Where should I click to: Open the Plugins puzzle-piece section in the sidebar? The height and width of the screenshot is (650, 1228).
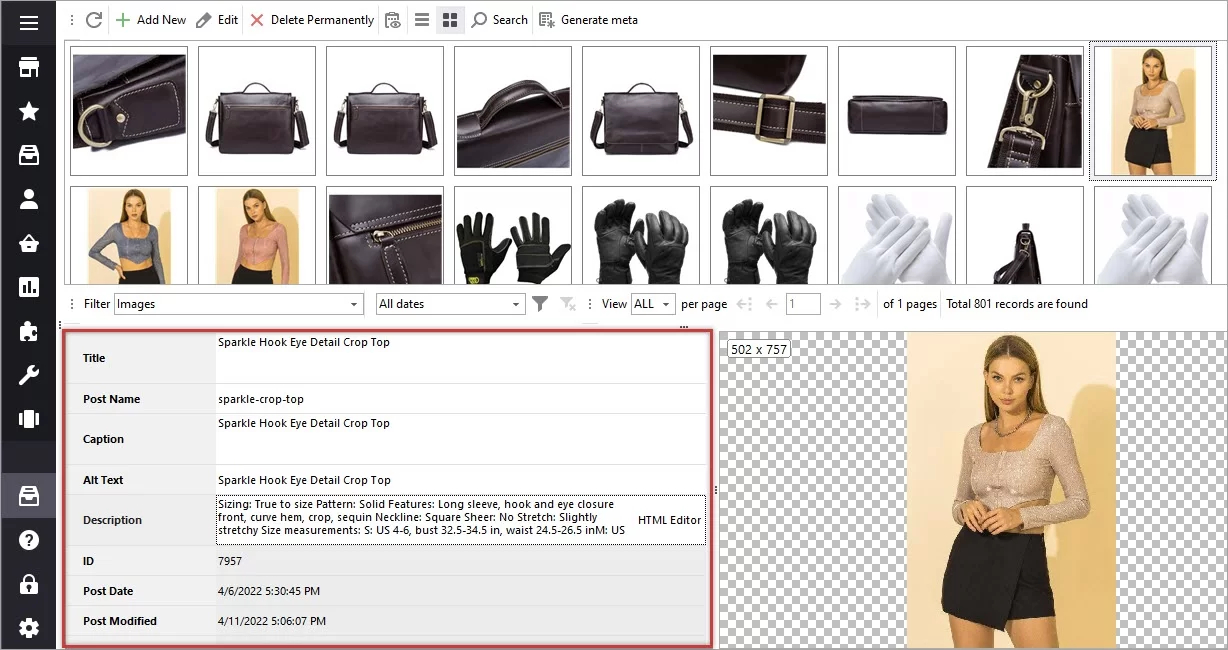27,333
